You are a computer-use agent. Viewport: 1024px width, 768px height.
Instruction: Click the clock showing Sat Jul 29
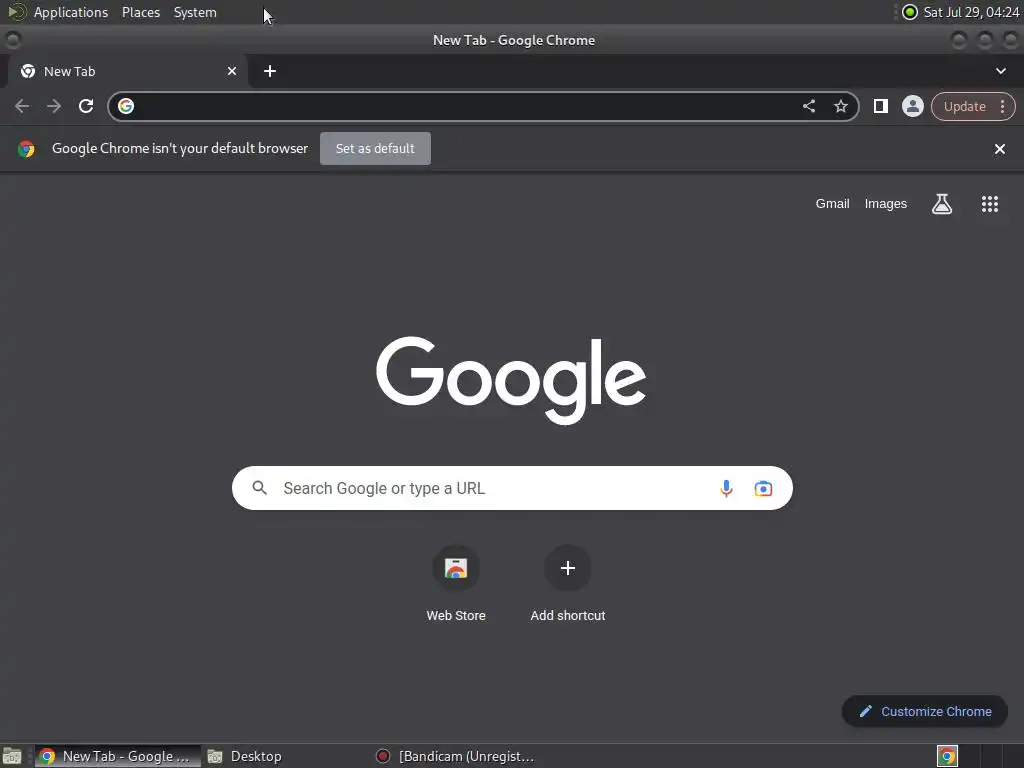pyautogui.click(x=971, y=12)
